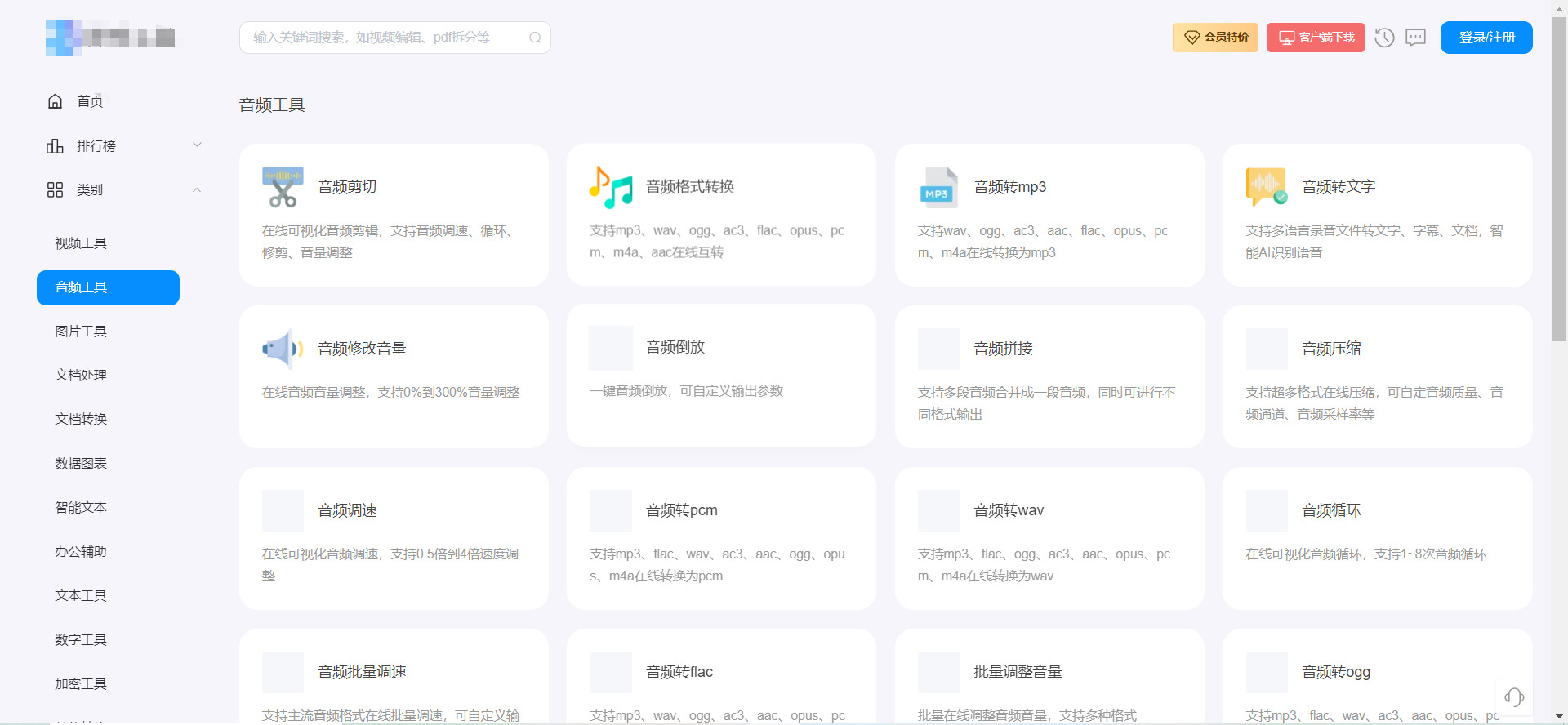Viewport: 1568px width, 725px height.
Task: Go to 首页 in sidebar
Action: [90, 101]
